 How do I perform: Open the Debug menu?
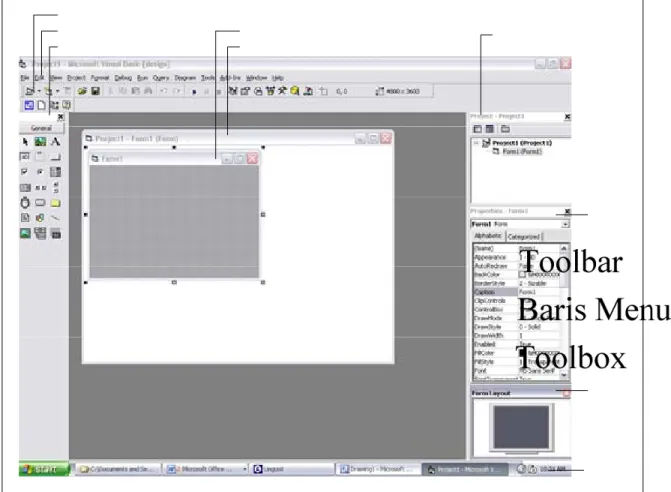point(123,78)
